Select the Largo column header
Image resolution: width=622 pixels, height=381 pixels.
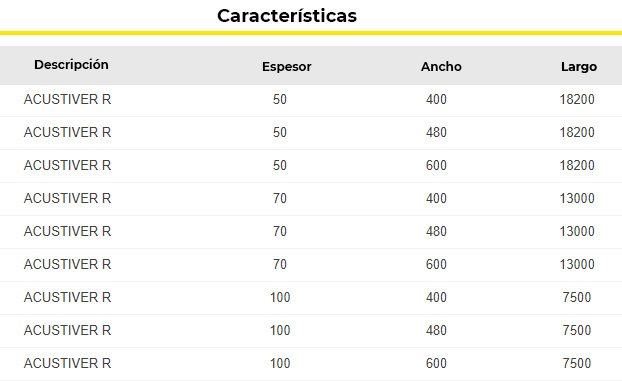[579, 67]
